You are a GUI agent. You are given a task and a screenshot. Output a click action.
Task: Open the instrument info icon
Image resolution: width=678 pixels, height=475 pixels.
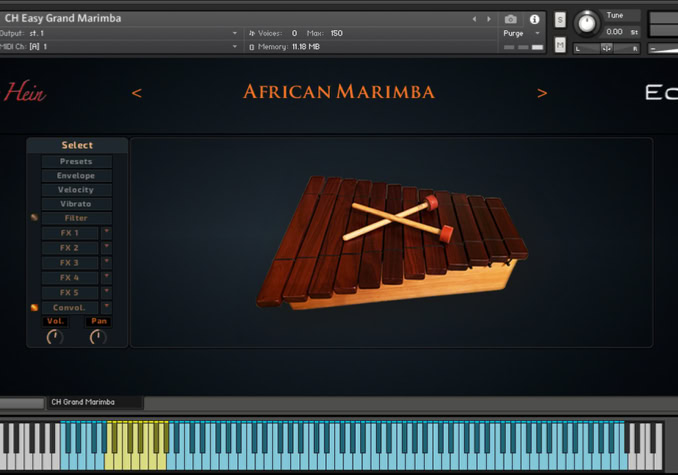click(534, 19)
